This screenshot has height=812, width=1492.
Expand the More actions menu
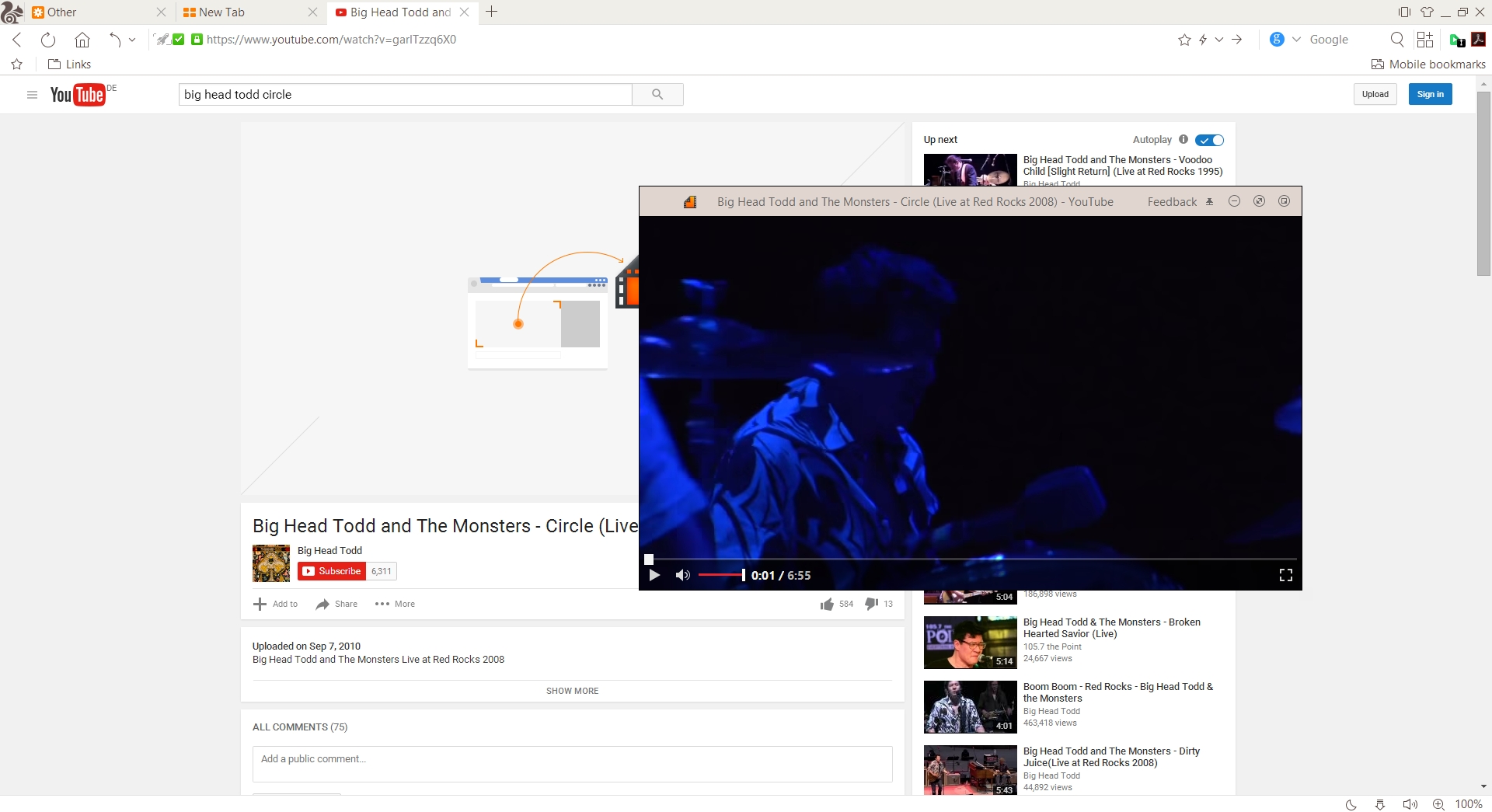click(x=395, y=605)
